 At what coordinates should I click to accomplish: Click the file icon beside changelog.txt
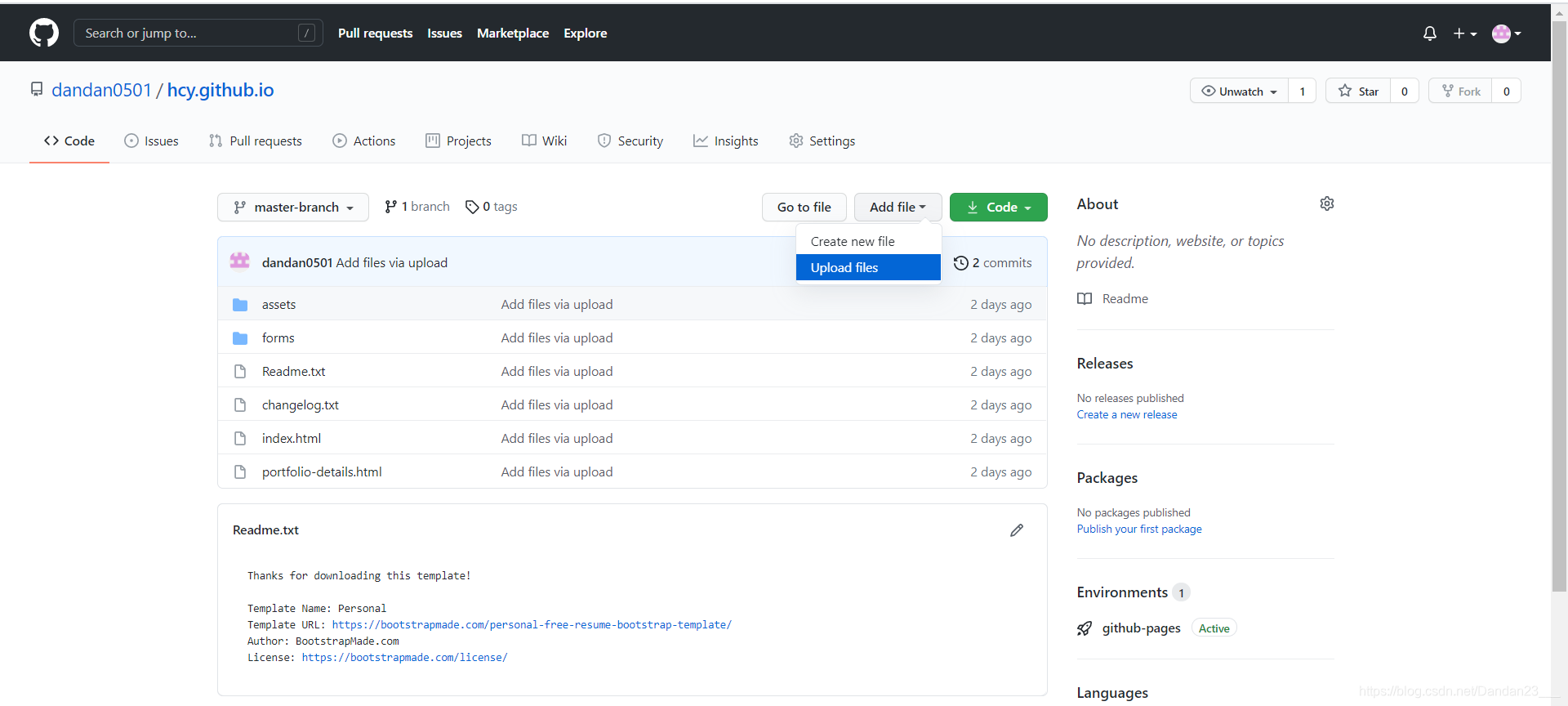click(240, 405)
